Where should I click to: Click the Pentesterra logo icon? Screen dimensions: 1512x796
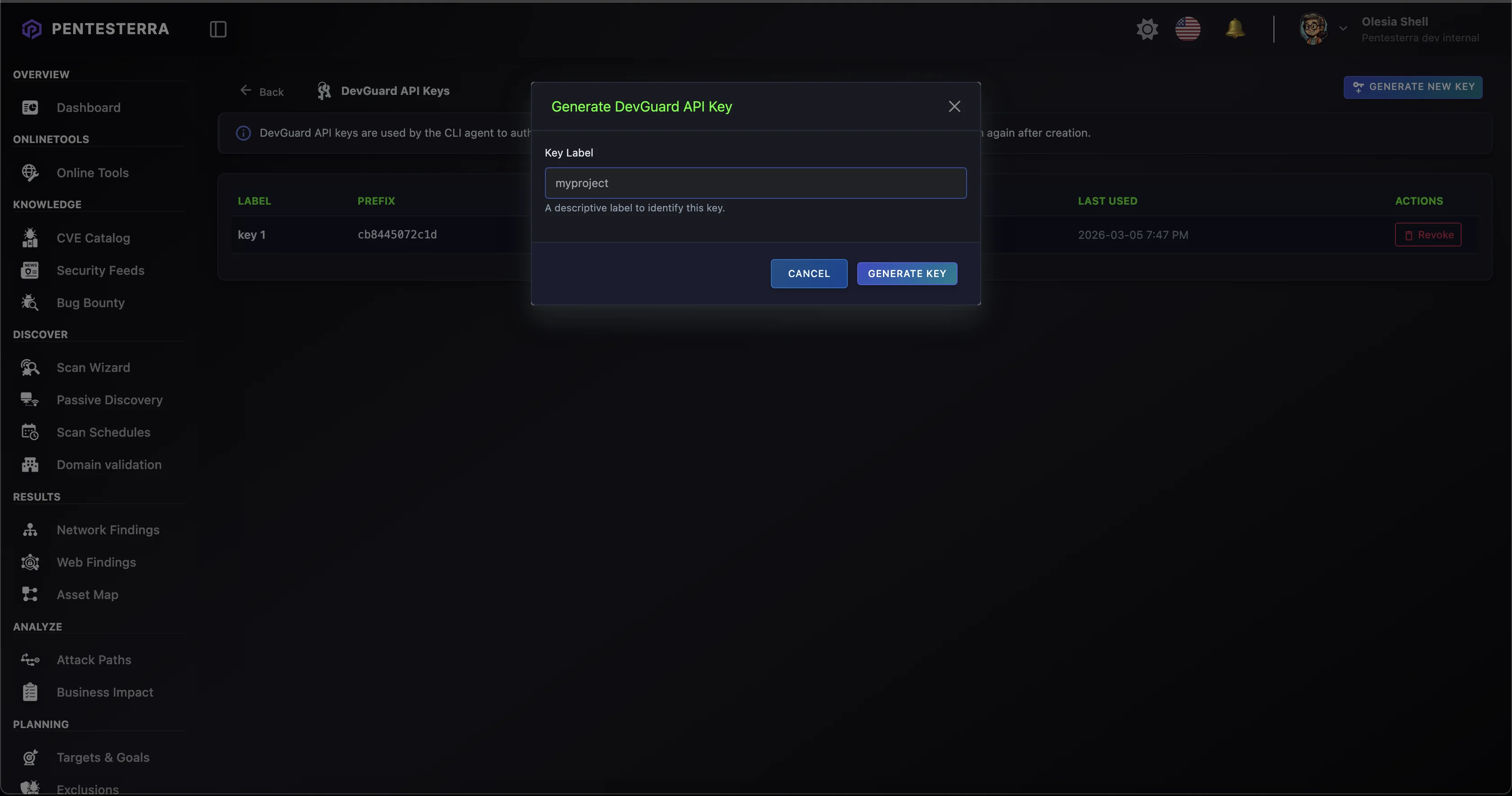(x=31, y=29)
